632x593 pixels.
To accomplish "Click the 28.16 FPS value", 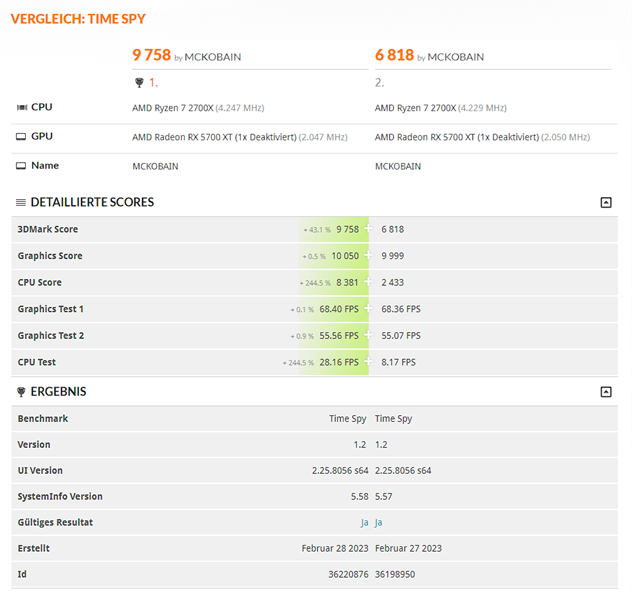I will click(339, 362).
